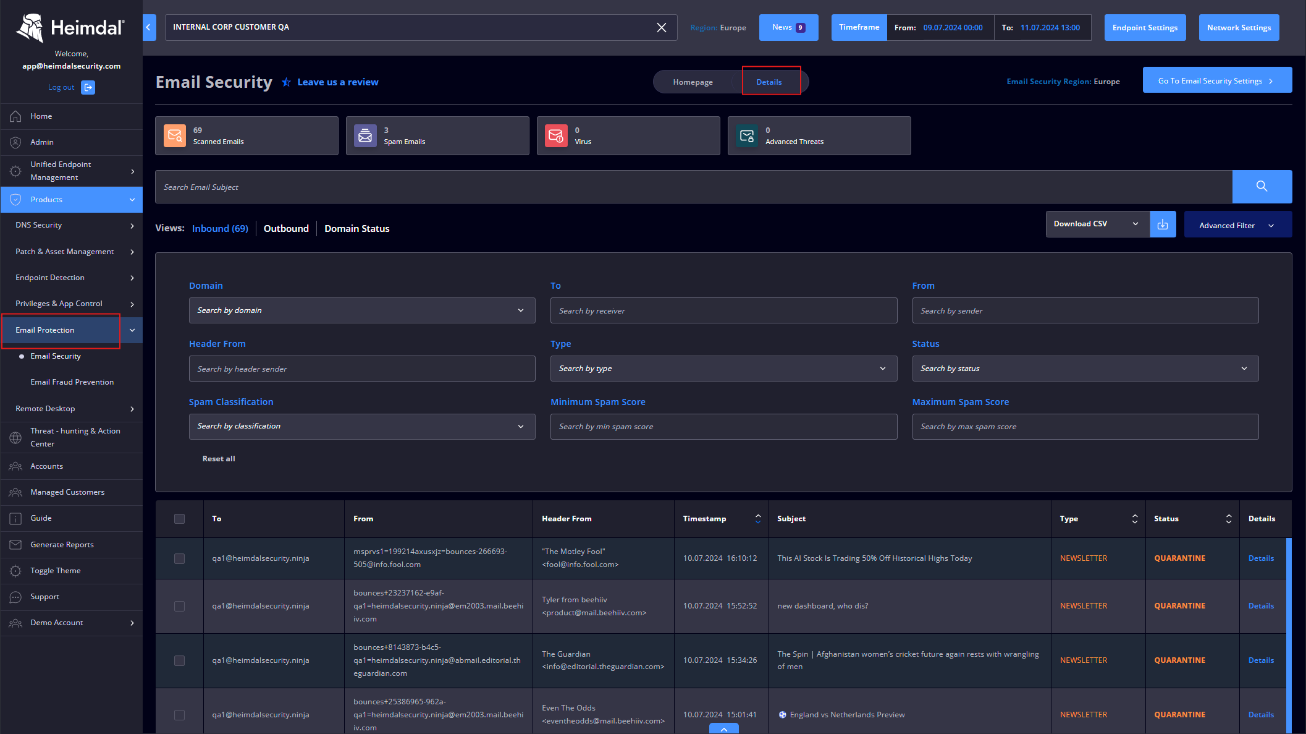The height and width of the screenshot is (734, 1306).
Task: Open Email Fraud Prevention menu item
Action: click(72, 382)
